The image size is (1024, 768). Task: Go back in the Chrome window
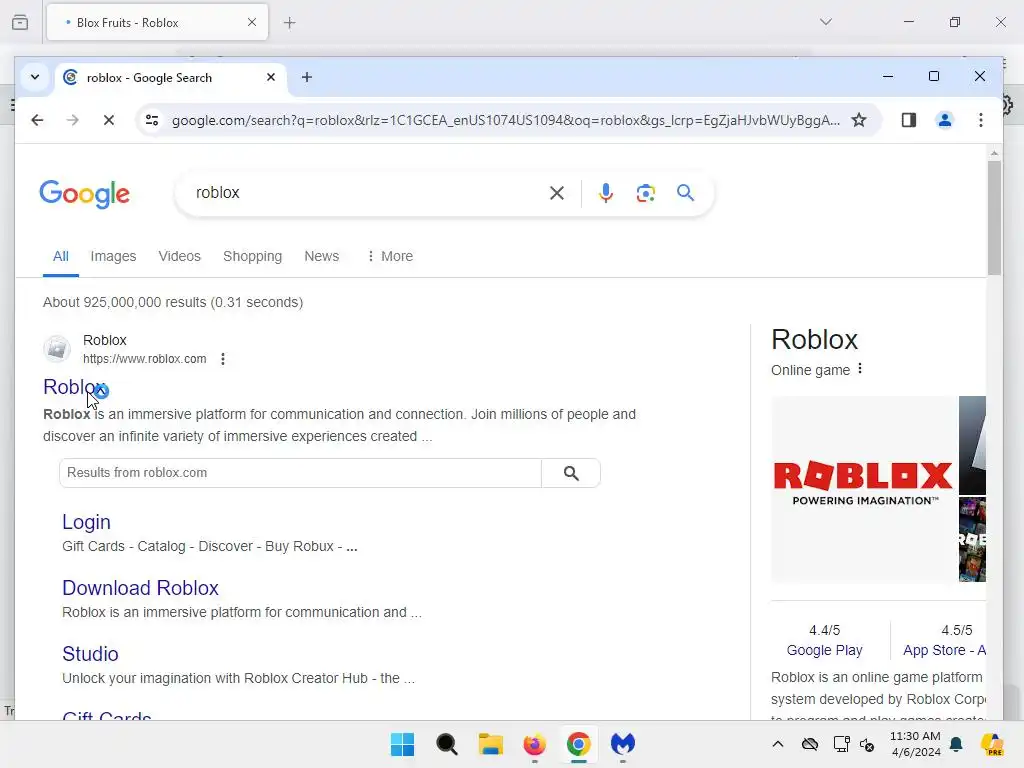pyautogui.click(x=37, y=120)
